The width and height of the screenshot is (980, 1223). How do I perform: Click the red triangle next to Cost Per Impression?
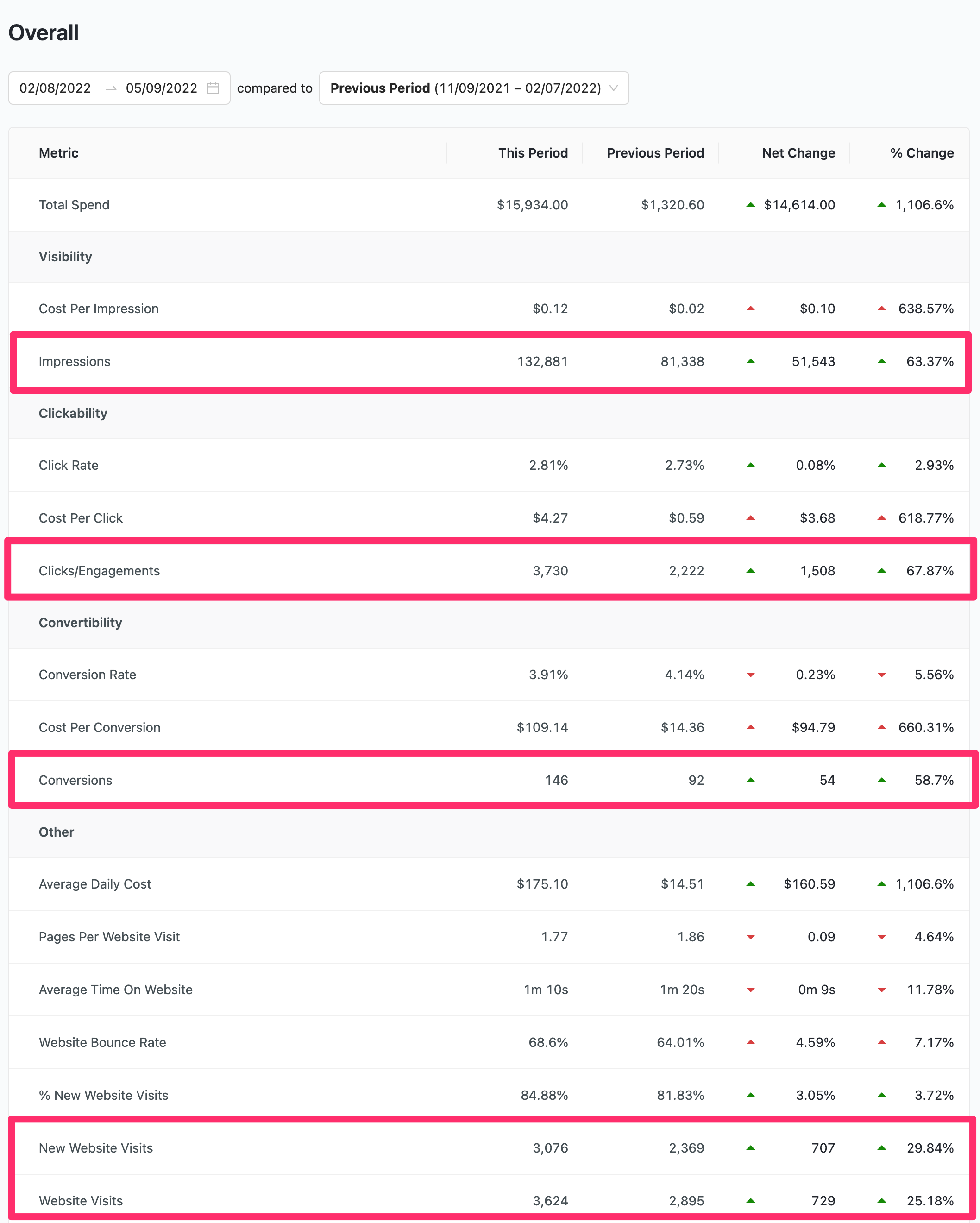(750, 309)
